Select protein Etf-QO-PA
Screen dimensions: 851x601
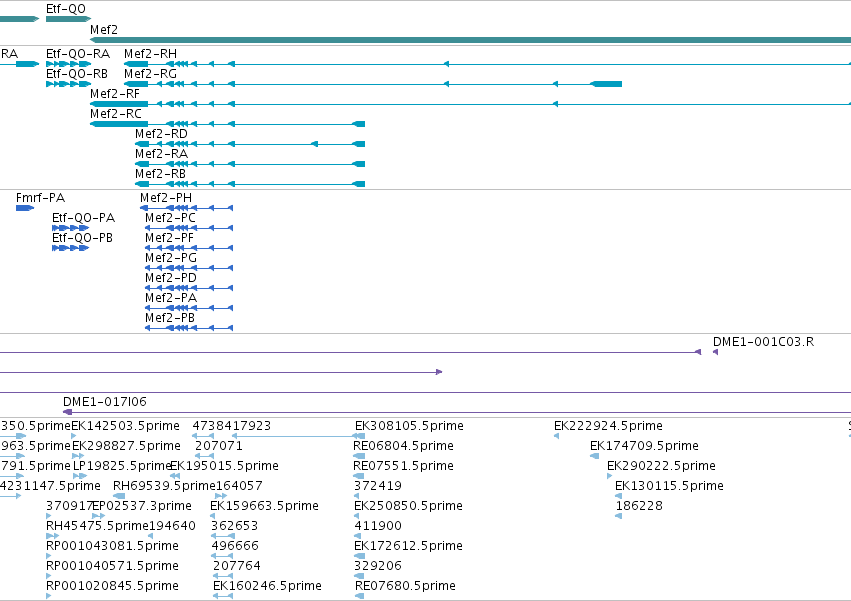[x=71, y=228]
